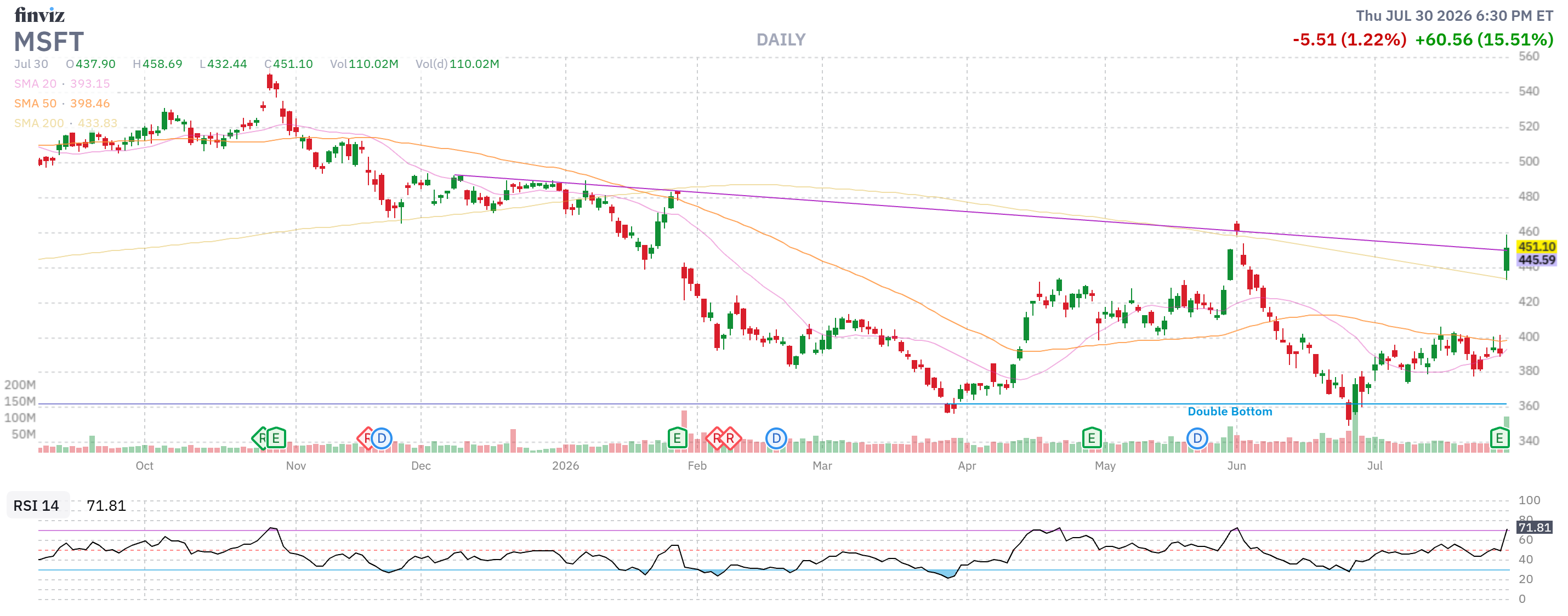Click the Jul label on time axis
The image size is (1568, 616).
[x=1374, y=466]
